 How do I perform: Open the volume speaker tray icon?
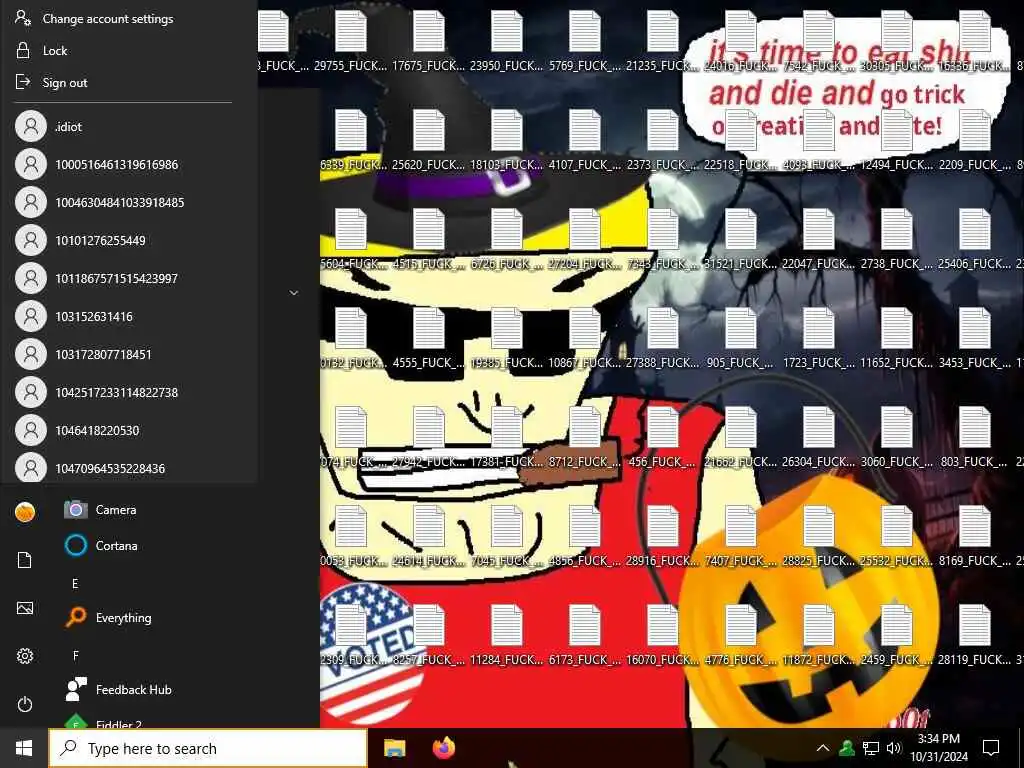[x=894, y=748]
